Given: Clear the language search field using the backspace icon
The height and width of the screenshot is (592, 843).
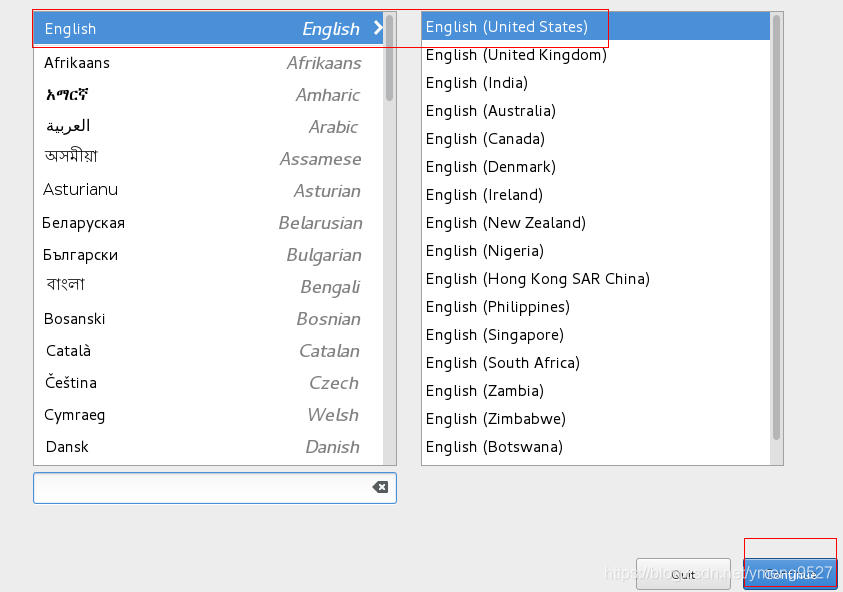Looking at the screenshot, I should tap(380, 487).
